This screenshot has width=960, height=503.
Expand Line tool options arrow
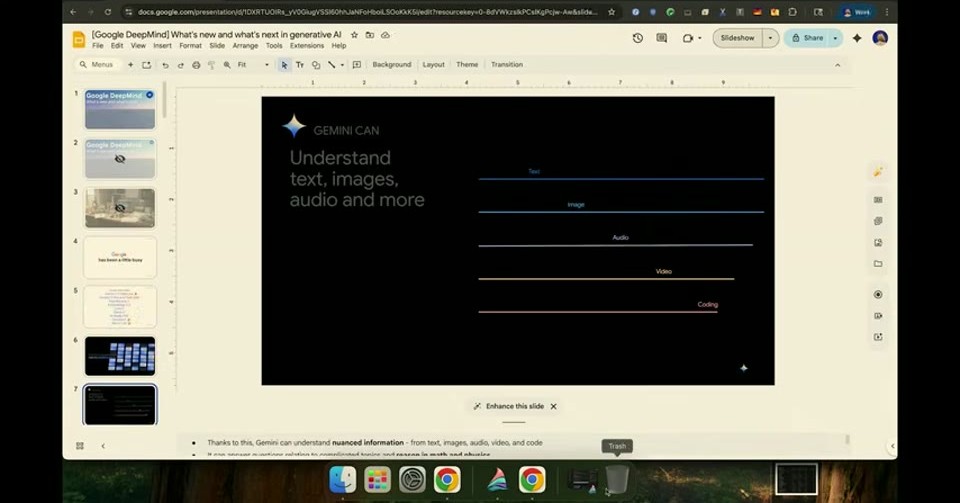coord(342,65)
